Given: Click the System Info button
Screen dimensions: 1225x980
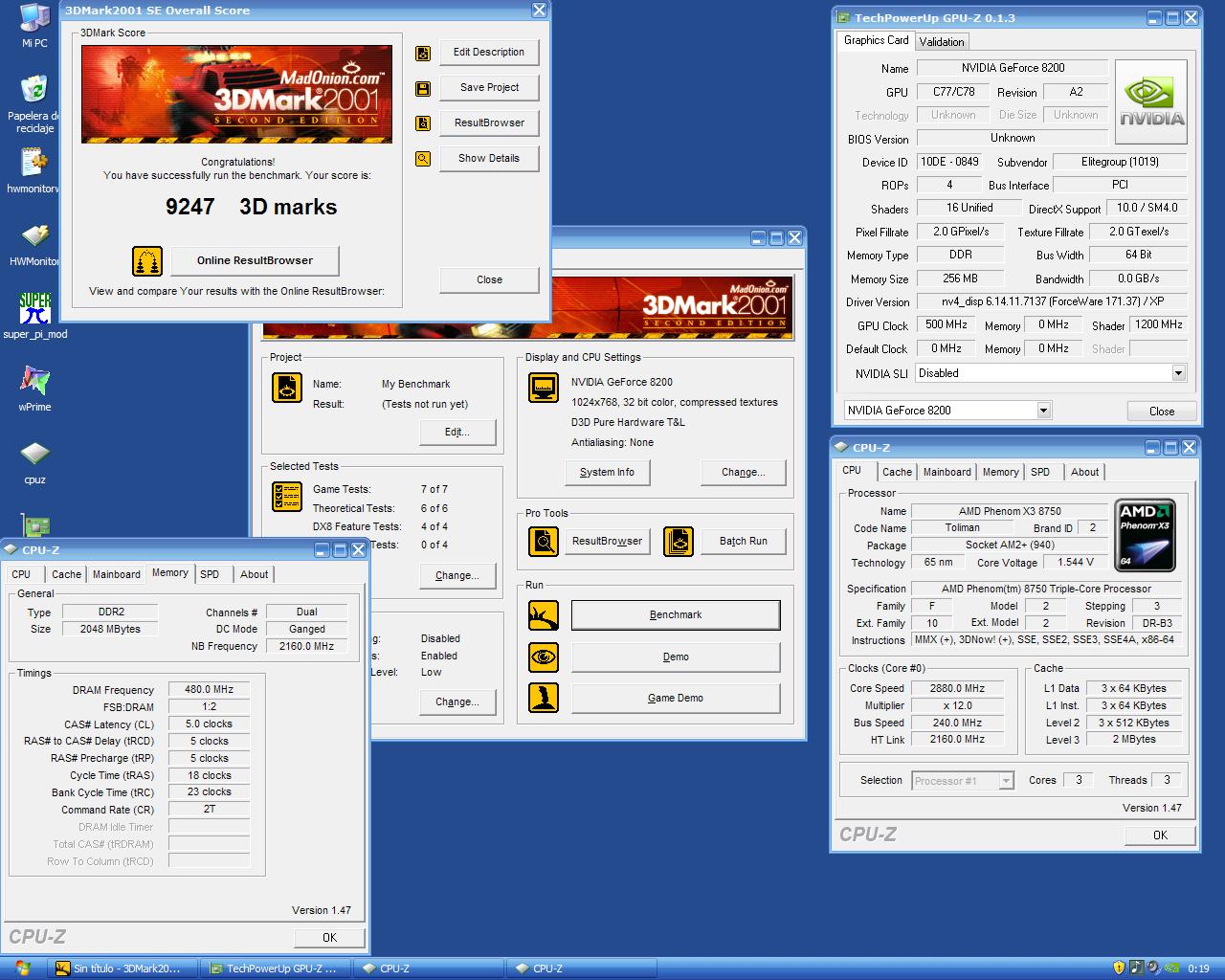Looking at the screenshot, I should point(607,473).
